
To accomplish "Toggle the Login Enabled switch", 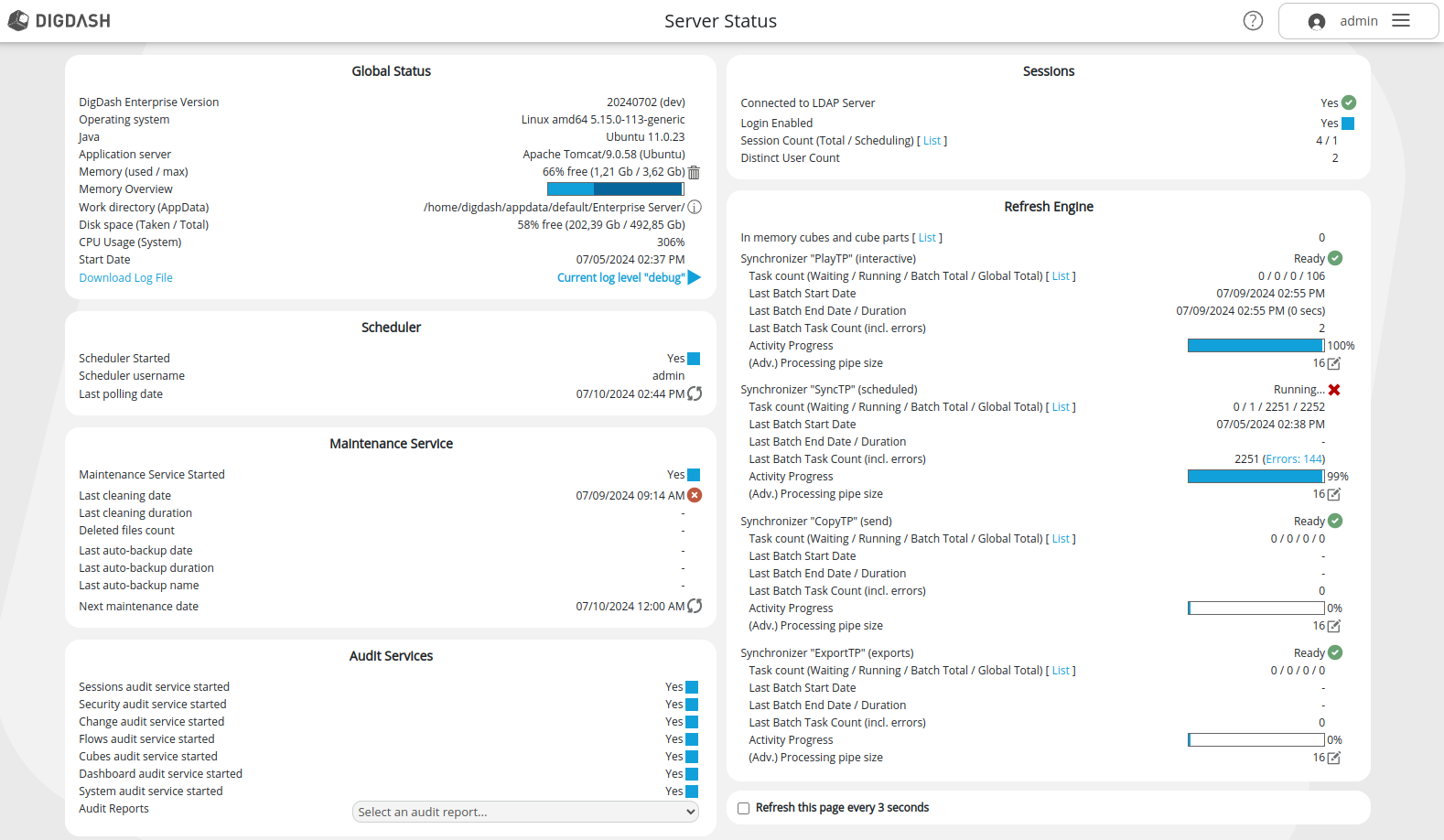I will click(x=1348, y=124).
